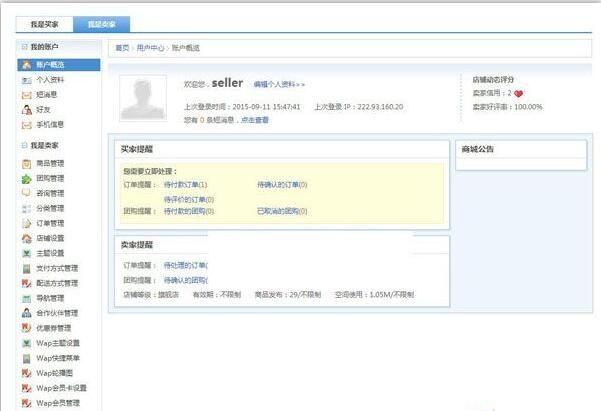Viewport: 601px width, 411px height.
Task: Open Wap会员卡设置 icon
Action: (26, 388)
